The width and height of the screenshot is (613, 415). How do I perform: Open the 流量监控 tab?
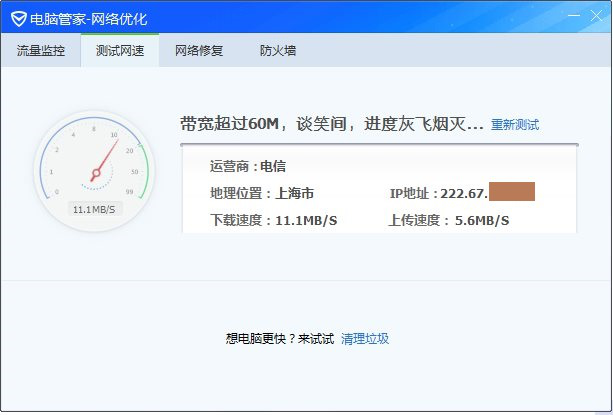[41, 51]
